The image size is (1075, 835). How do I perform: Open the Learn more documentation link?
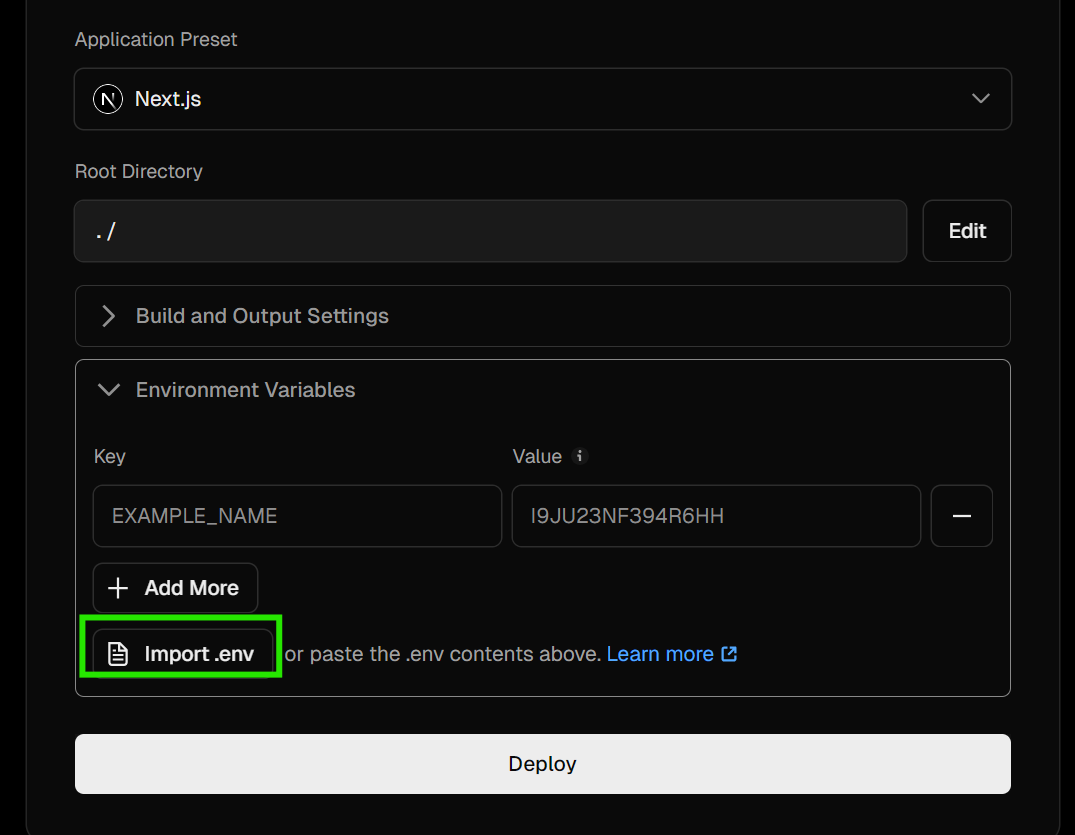tap(662, 653)
